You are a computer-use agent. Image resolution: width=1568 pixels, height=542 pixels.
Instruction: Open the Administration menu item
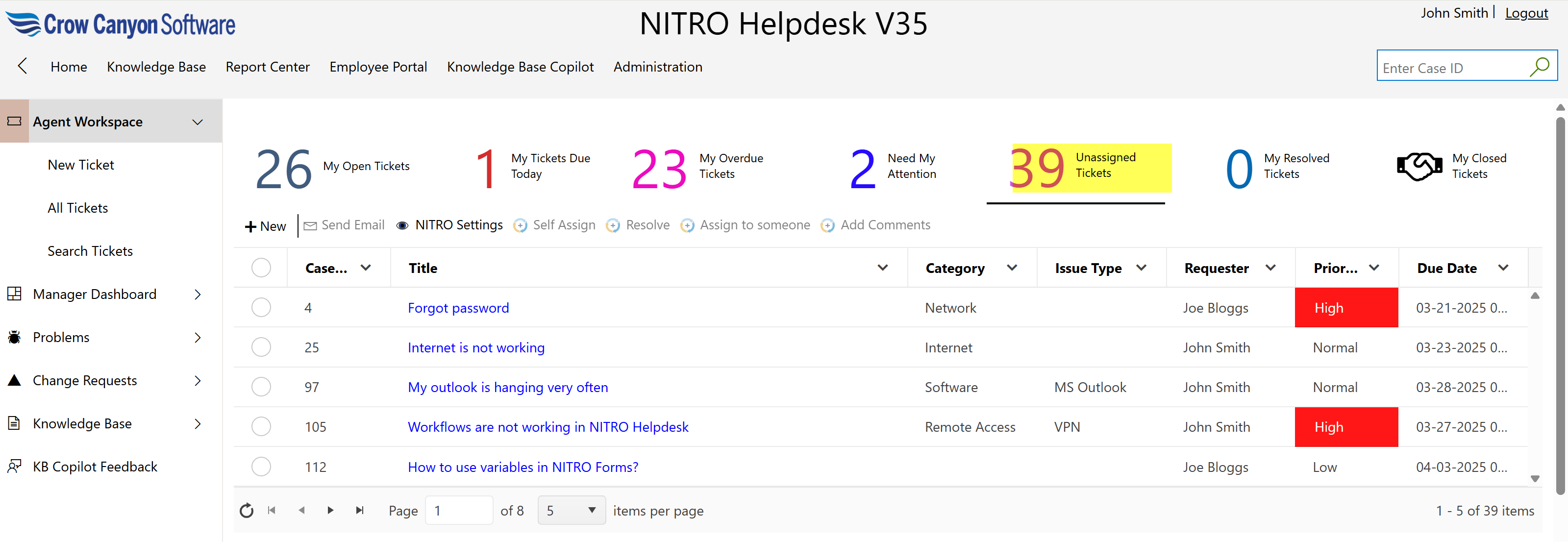[x=657, y=67]
